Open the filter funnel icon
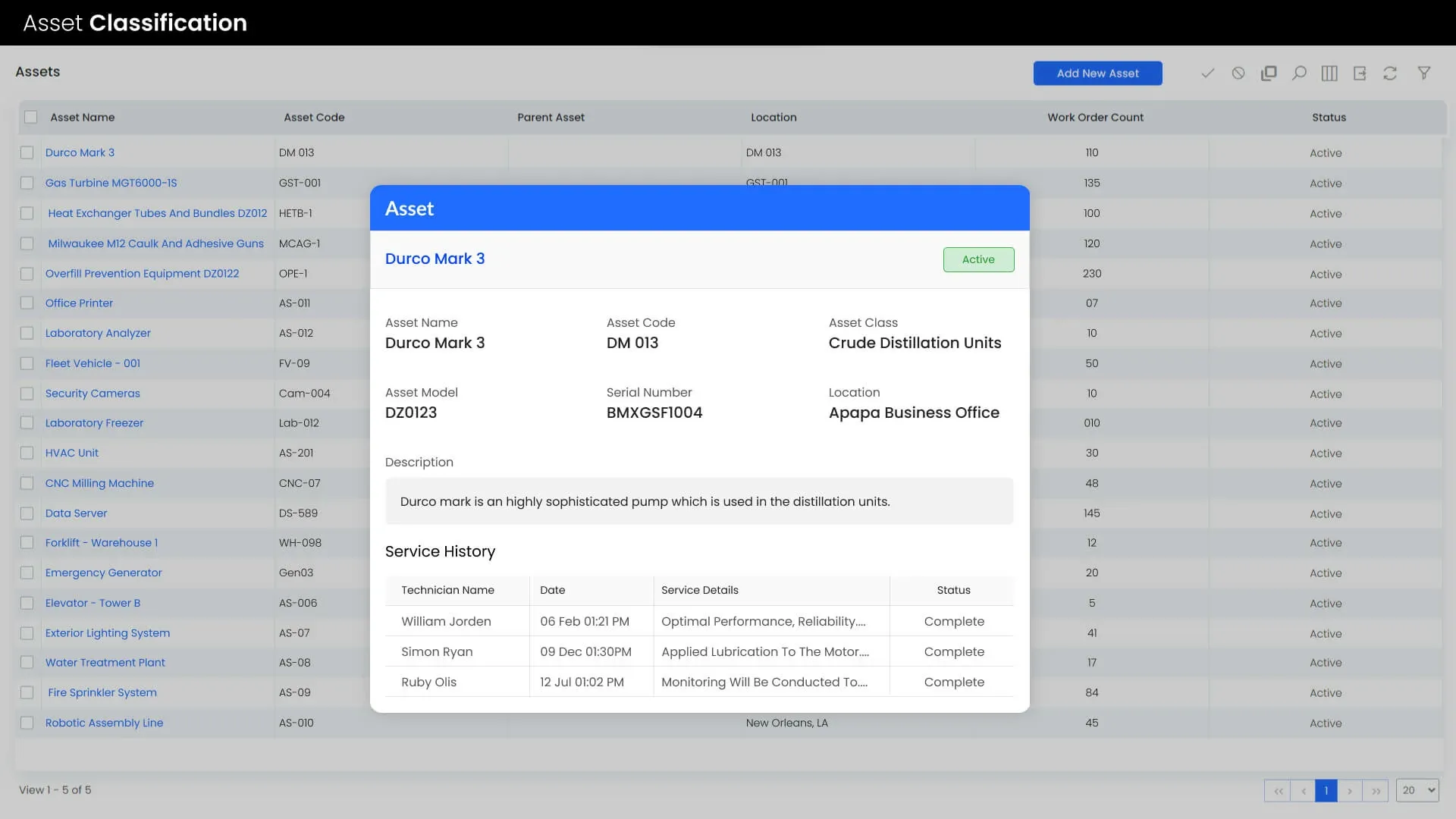 coord(1424,73)
